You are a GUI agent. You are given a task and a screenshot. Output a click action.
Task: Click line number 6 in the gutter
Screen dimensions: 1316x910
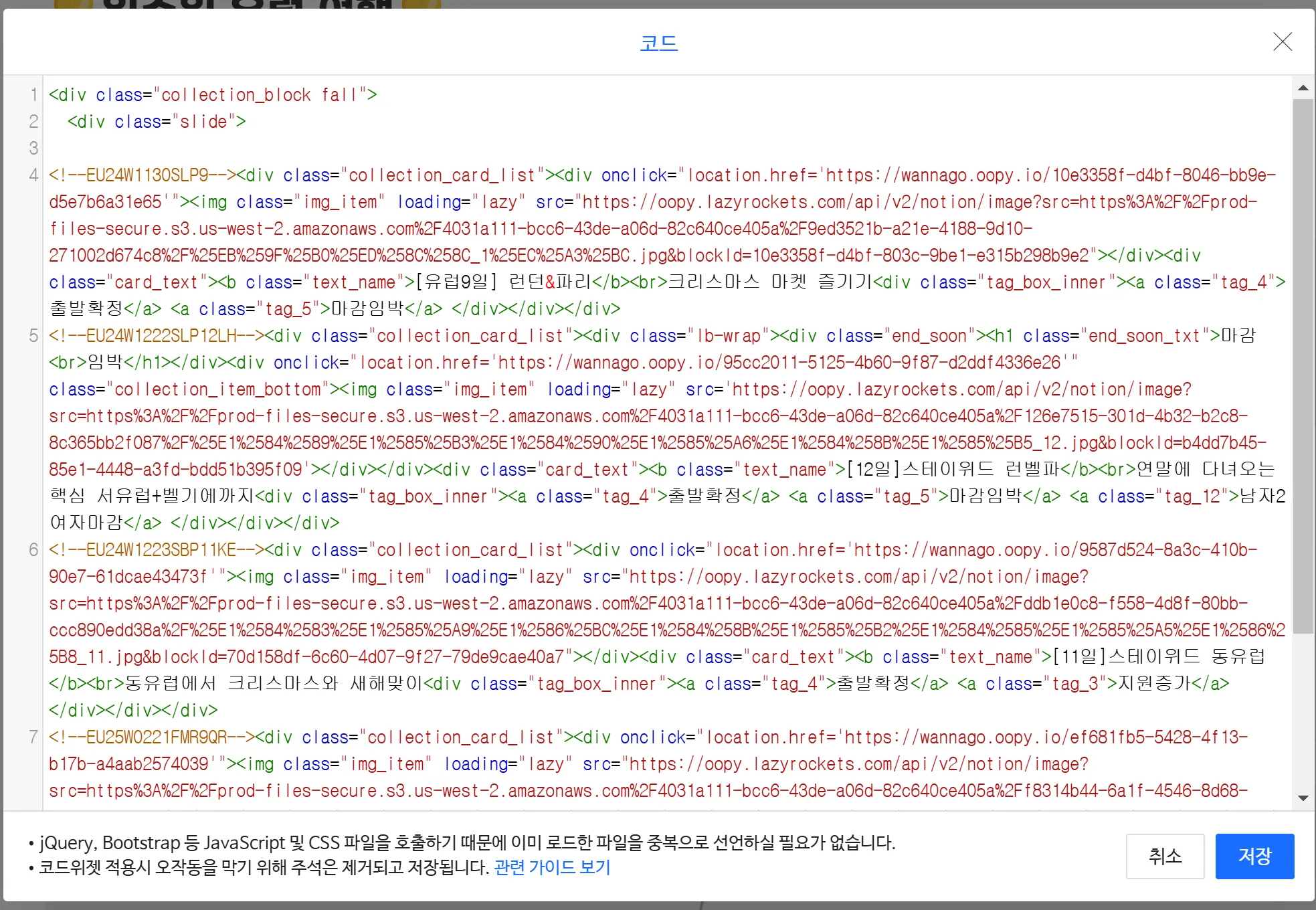pyautogui.click(x=33, y=550)
